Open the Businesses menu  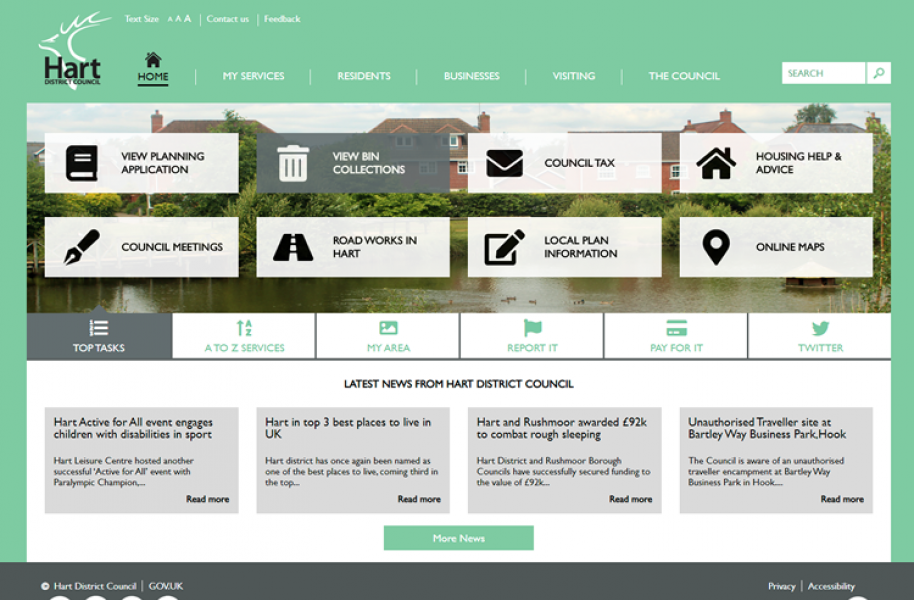coord(472,76)
